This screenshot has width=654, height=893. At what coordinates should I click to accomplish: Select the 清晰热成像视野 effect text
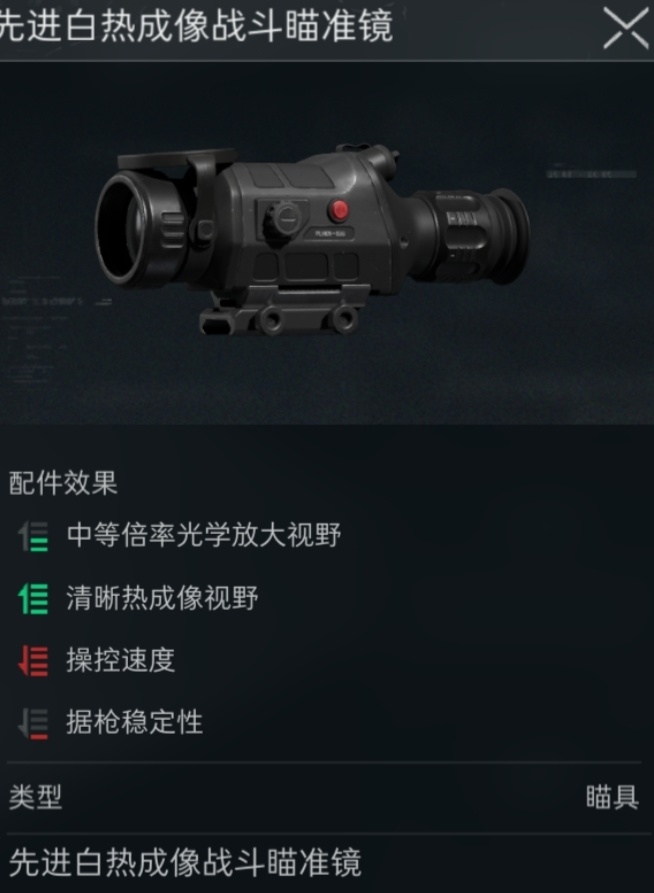(162, 597)
